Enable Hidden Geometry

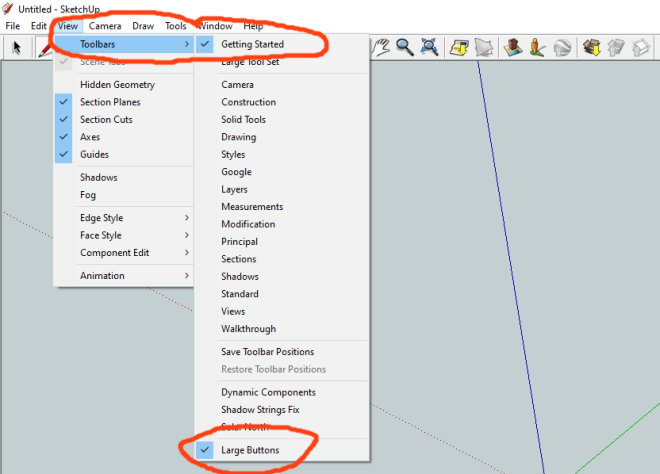click(x=124, y=85)
